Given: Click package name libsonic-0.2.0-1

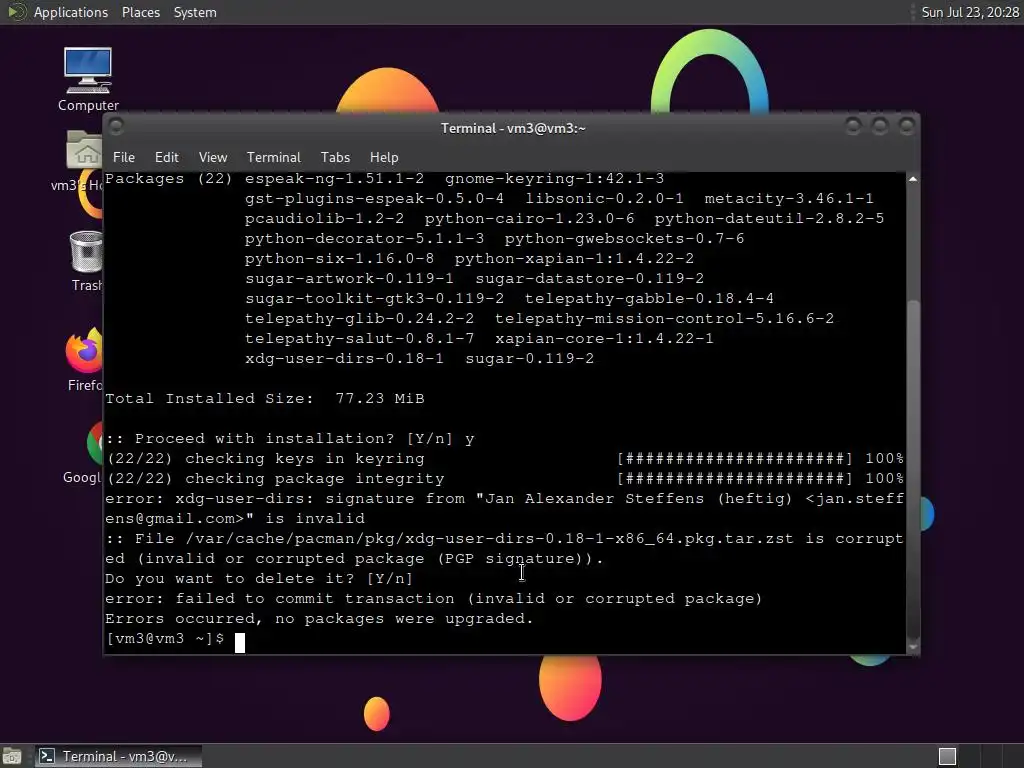Looking at the screenshot, I should (605, 199).
